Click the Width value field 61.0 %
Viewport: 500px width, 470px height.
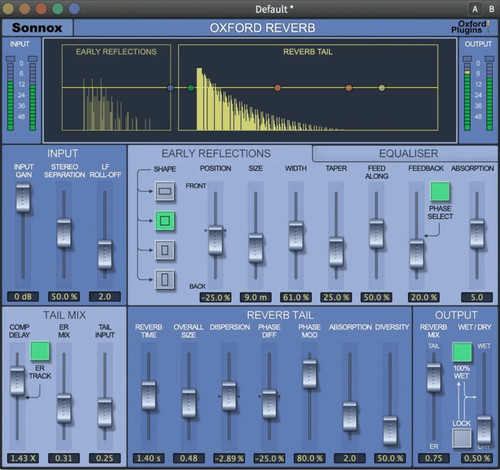point(296,297)
